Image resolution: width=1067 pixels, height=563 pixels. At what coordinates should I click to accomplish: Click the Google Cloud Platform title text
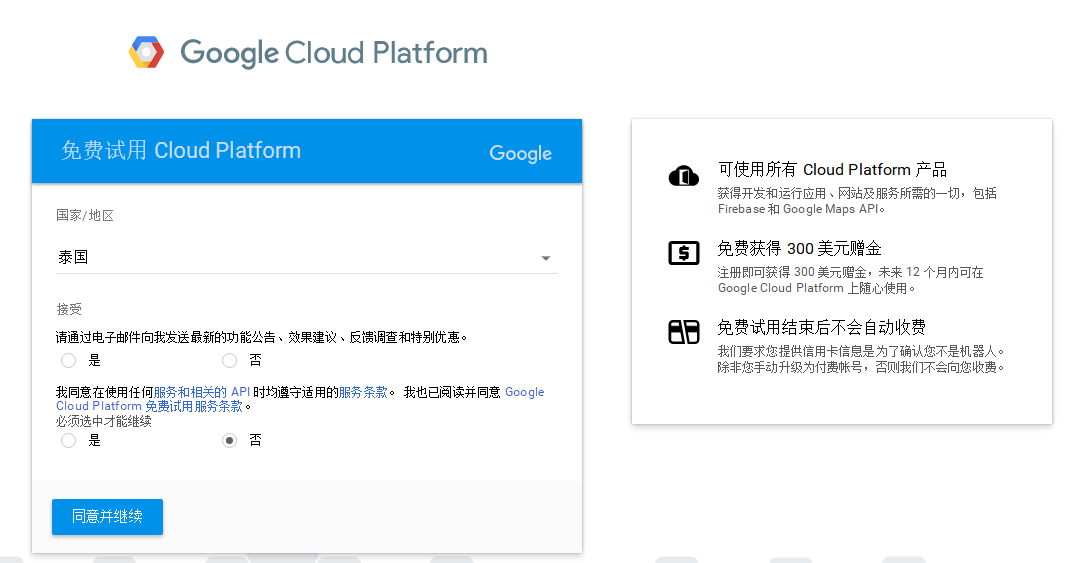point(333,53)
